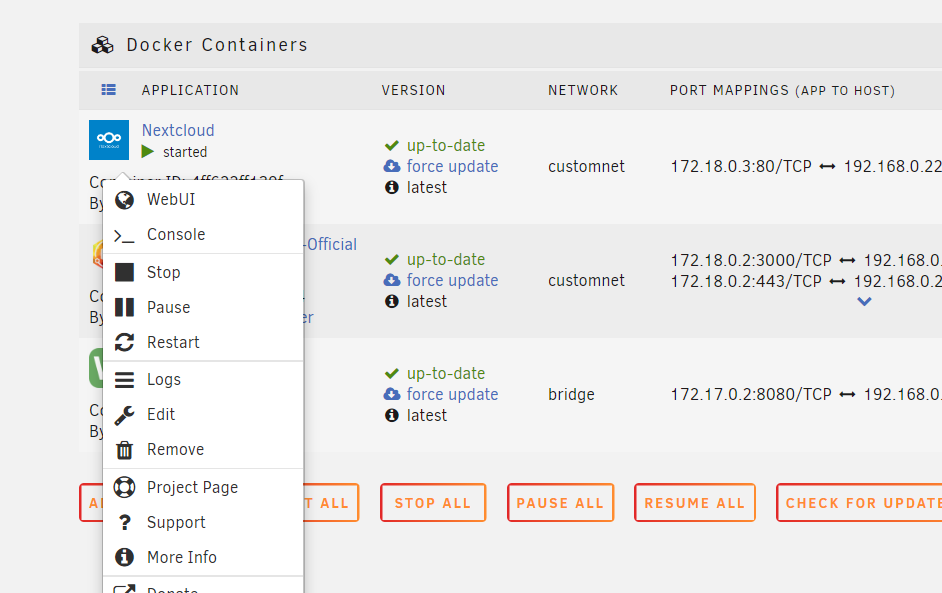Click Nextcloud's customnet network cell
The width and height of the screenshot is (942, 593).
click(586, 166)
